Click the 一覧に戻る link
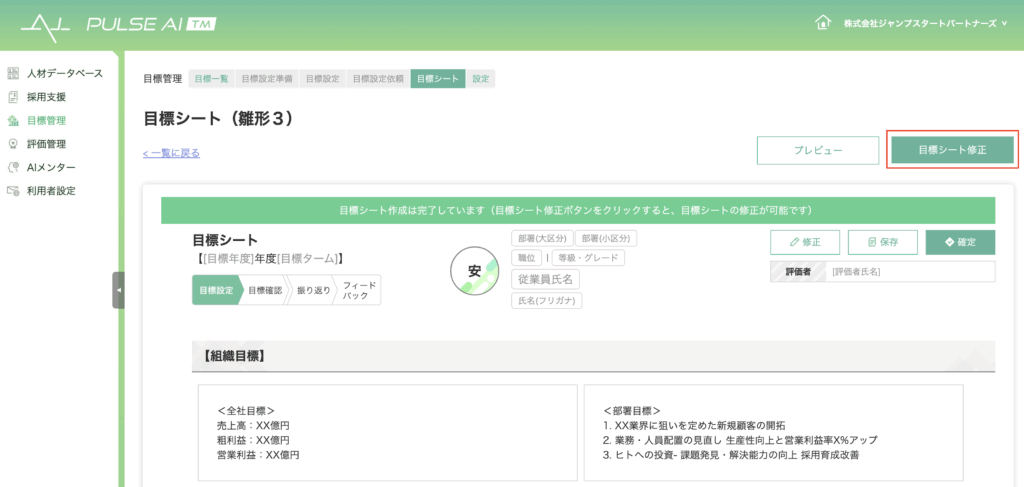Screen dimensions: 1024x487 pos(171,153)
